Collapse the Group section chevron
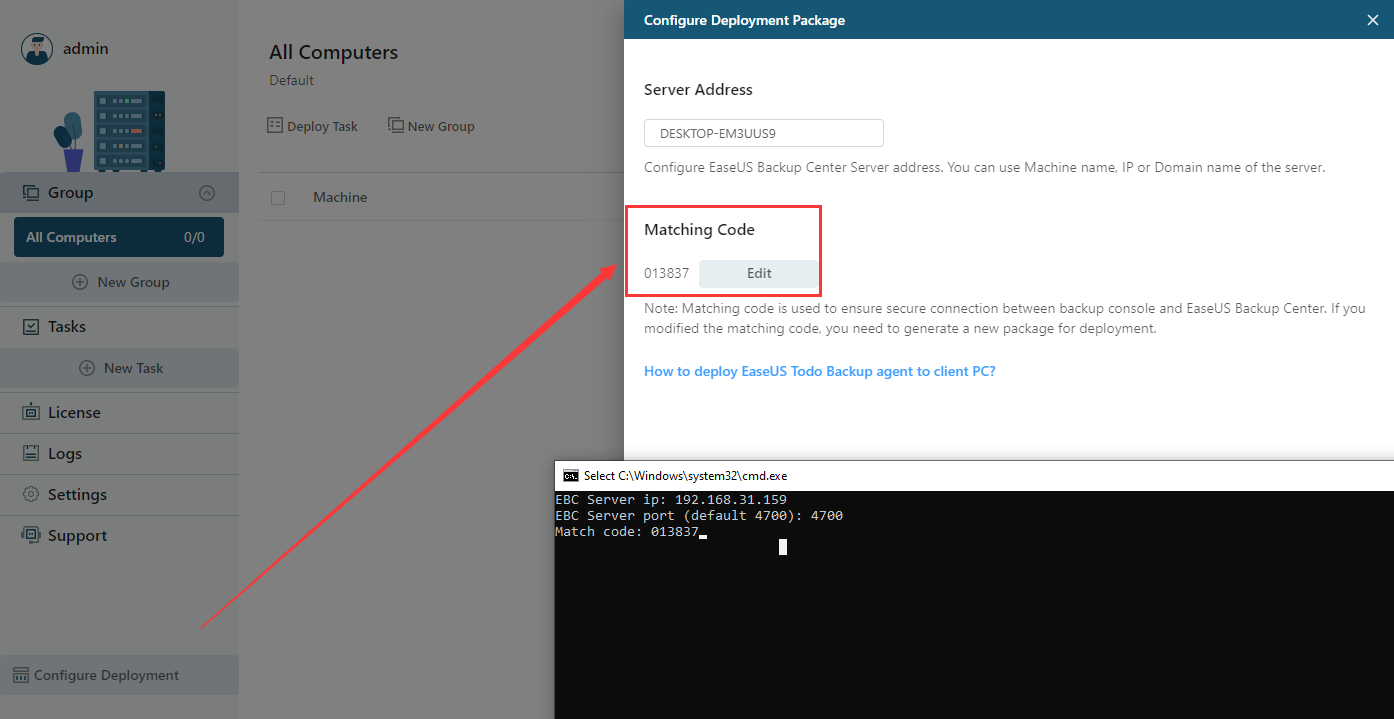Viewport: 1394px width, 719px height. pyautogui.click(x=207, y=193)
